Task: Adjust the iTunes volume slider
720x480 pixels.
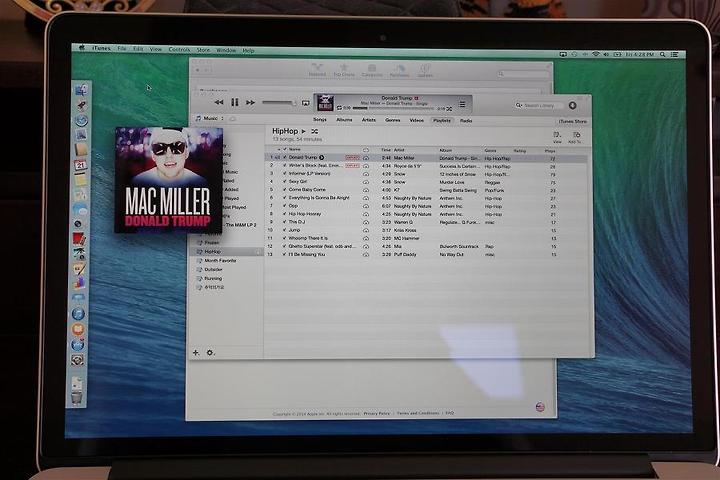Action: click(x=279, y=102)
